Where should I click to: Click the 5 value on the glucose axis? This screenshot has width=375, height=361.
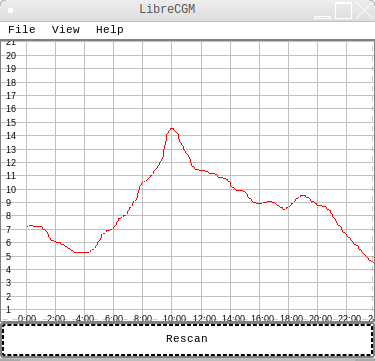(x=8, y=257)
